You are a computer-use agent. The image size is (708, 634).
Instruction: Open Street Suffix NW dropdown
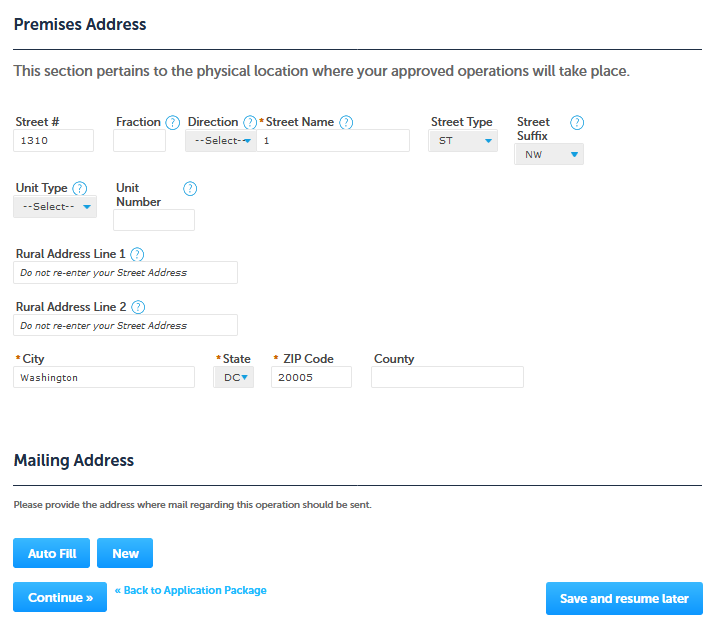point(549,155)
